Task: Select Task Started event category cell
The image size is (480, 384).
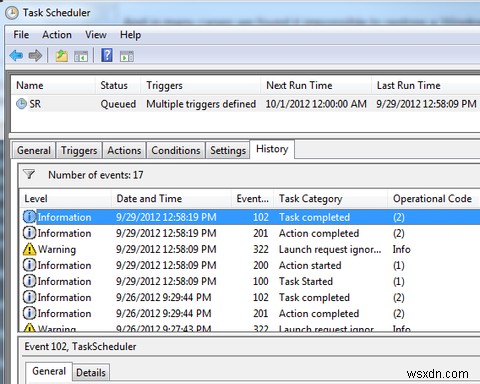Action: point(306,281)
